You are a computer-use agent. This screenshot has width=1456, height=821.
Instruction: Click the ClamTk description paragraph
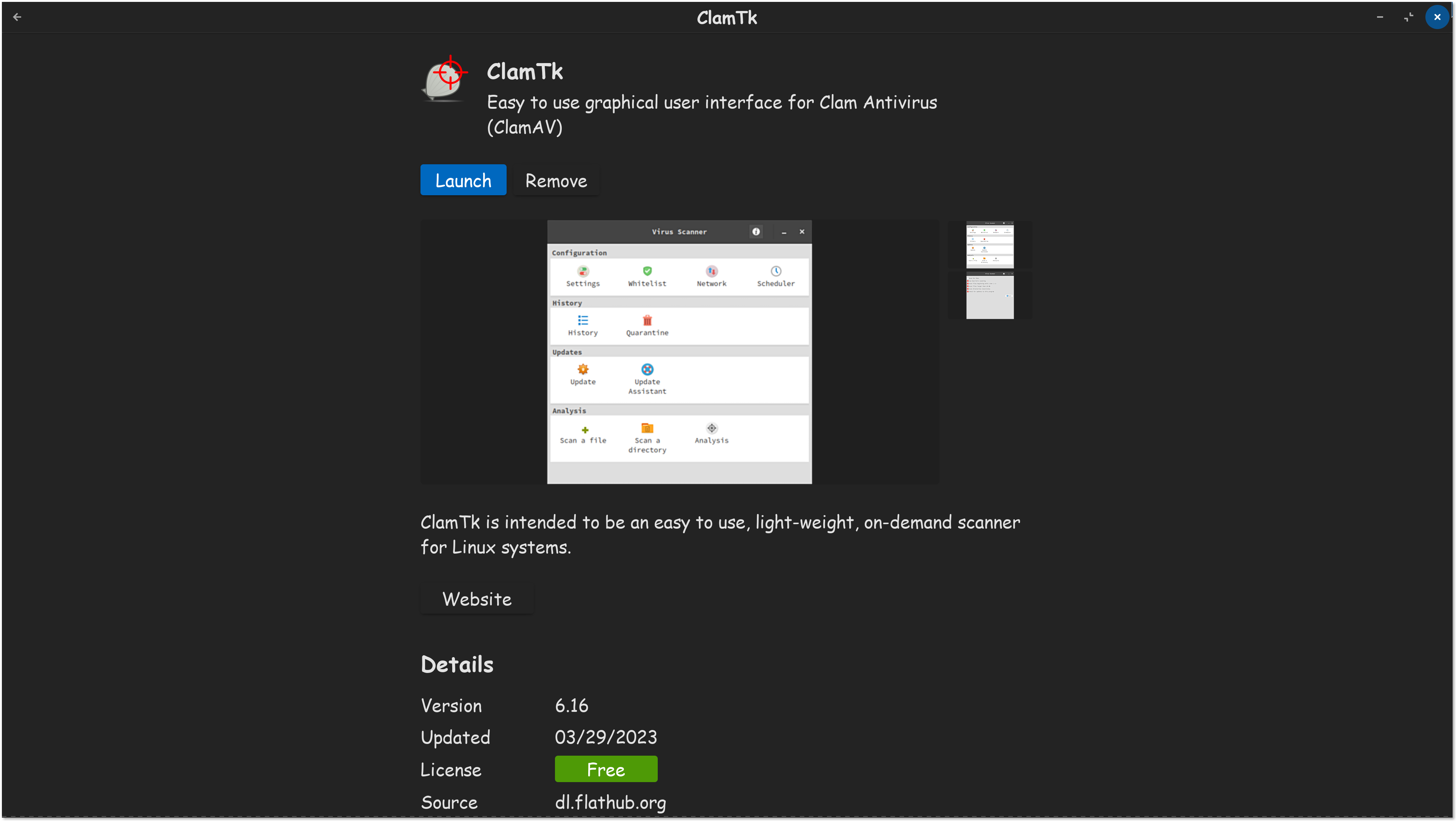[x=720, y=534]
